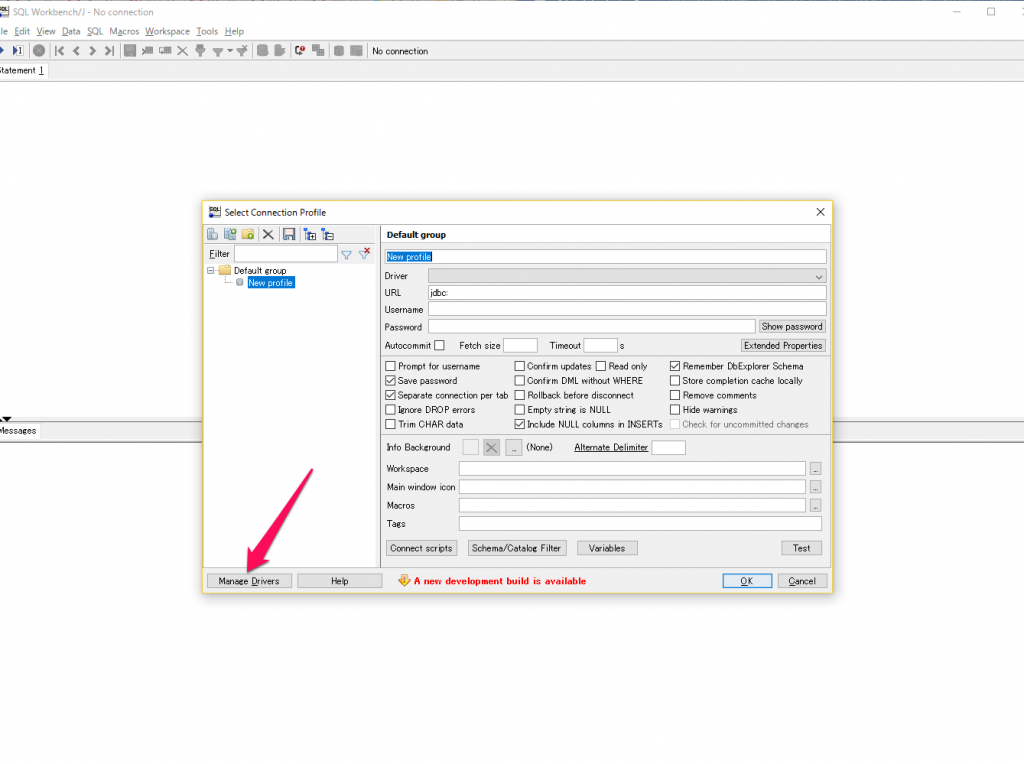Go to first row icon in main toolbar
1024x764 pixels.
click(59, 50)
